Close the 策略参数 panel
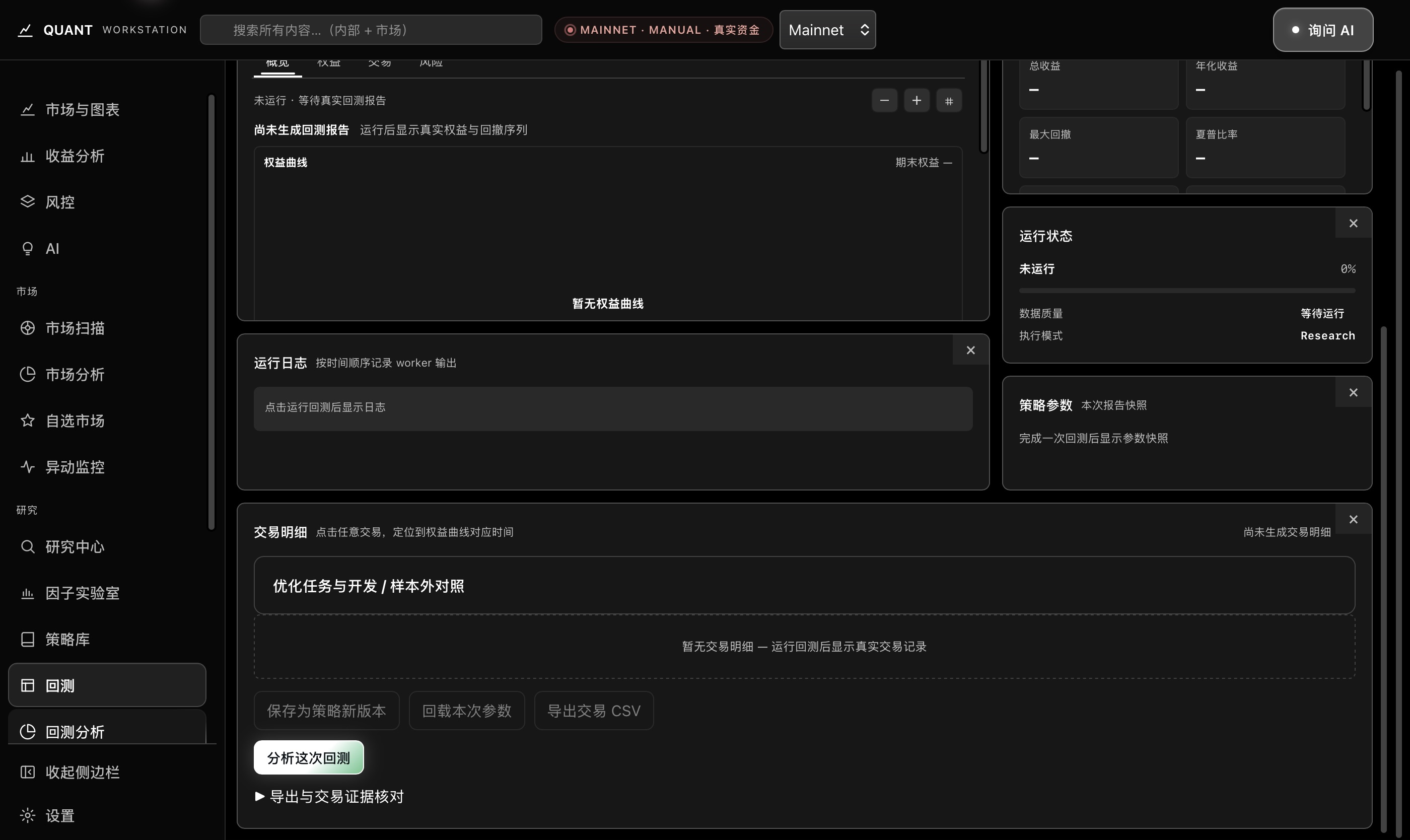This screenshot has width=1410, height=840. click(x=1354, y=392)
